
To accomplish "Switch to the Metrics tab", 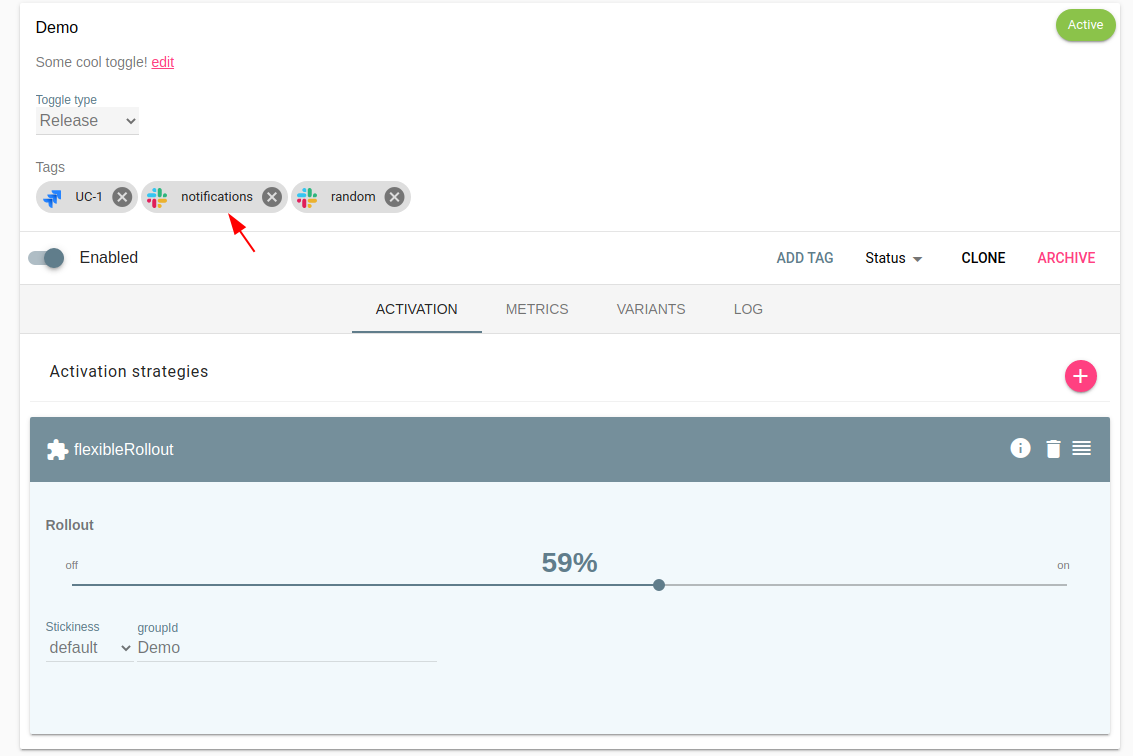I will 537,309.
